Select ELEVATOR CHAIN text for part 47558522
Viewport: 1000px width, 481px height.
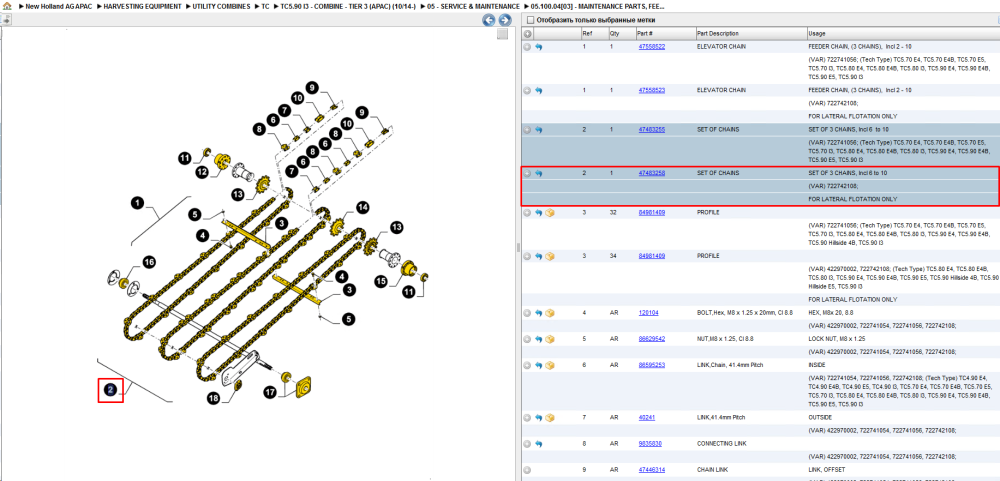[721, 47]
